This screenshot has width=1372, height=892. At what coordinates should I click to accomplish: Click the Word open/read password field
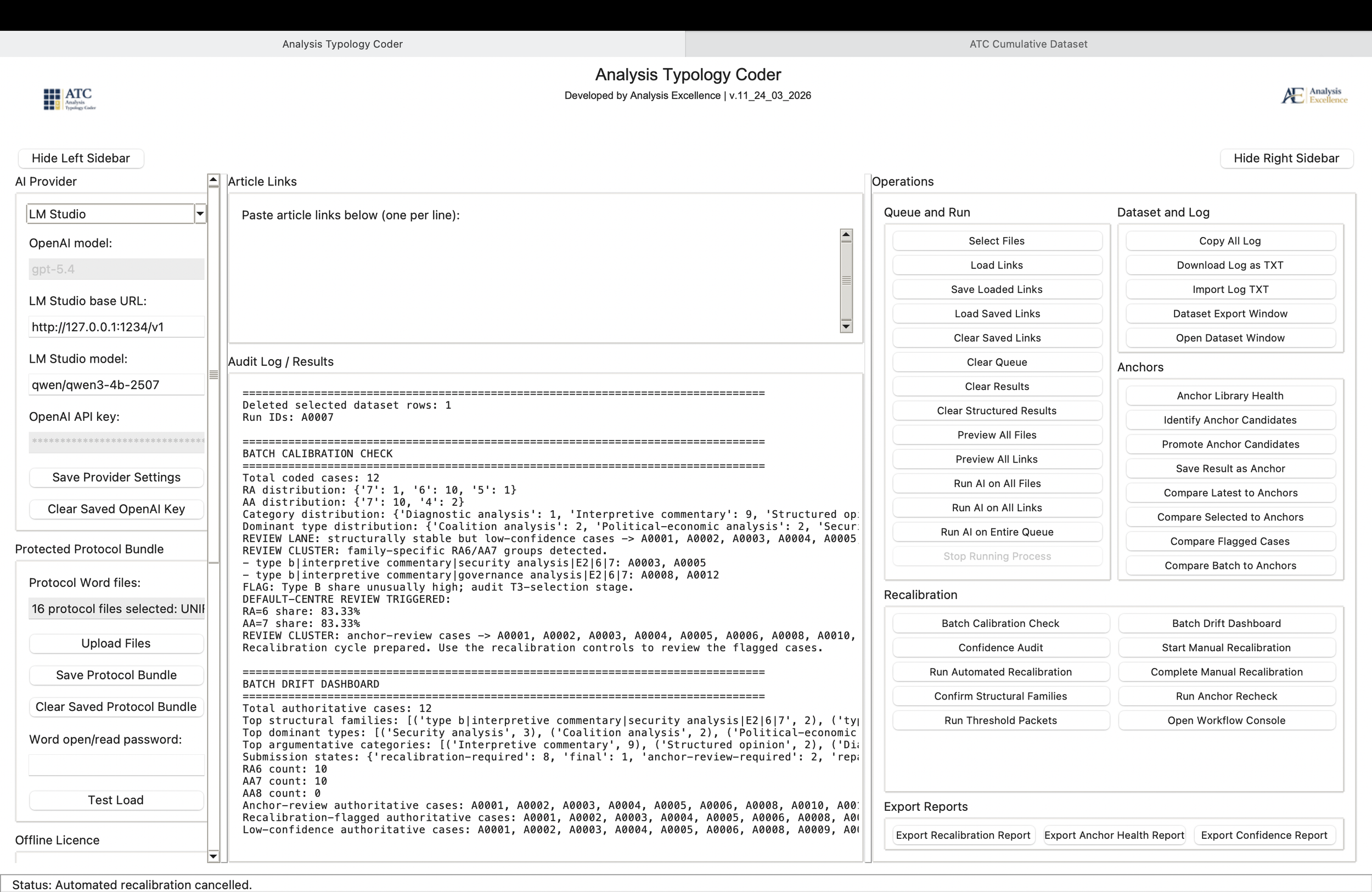pos(115,765)
